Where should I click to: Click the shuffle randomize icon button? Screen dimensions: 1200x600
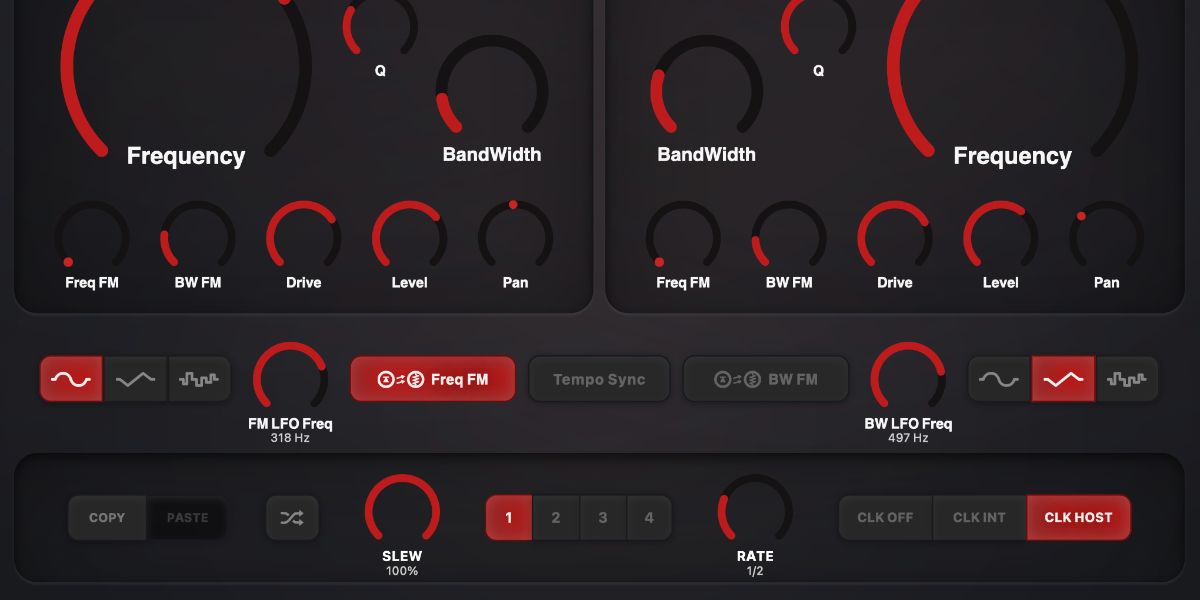(292, 518)
